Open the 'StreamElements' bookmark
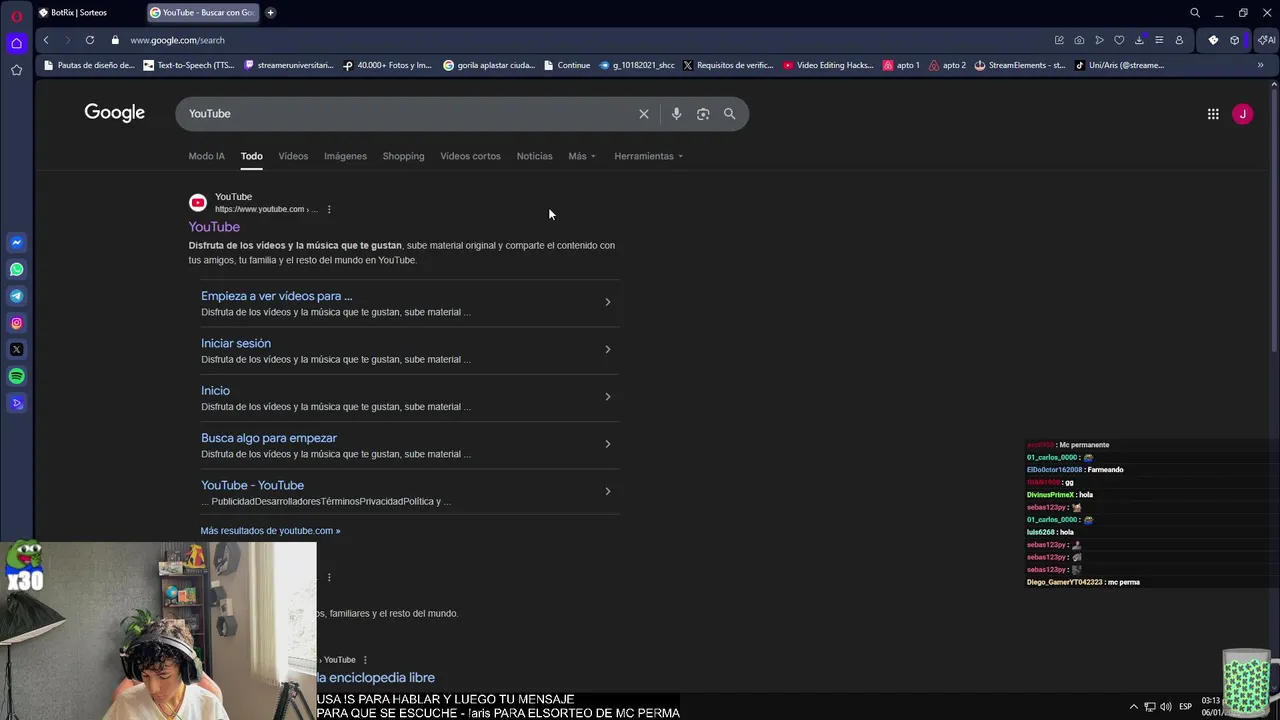This screenshot has width=1280, height=720. pos(1019,65)
